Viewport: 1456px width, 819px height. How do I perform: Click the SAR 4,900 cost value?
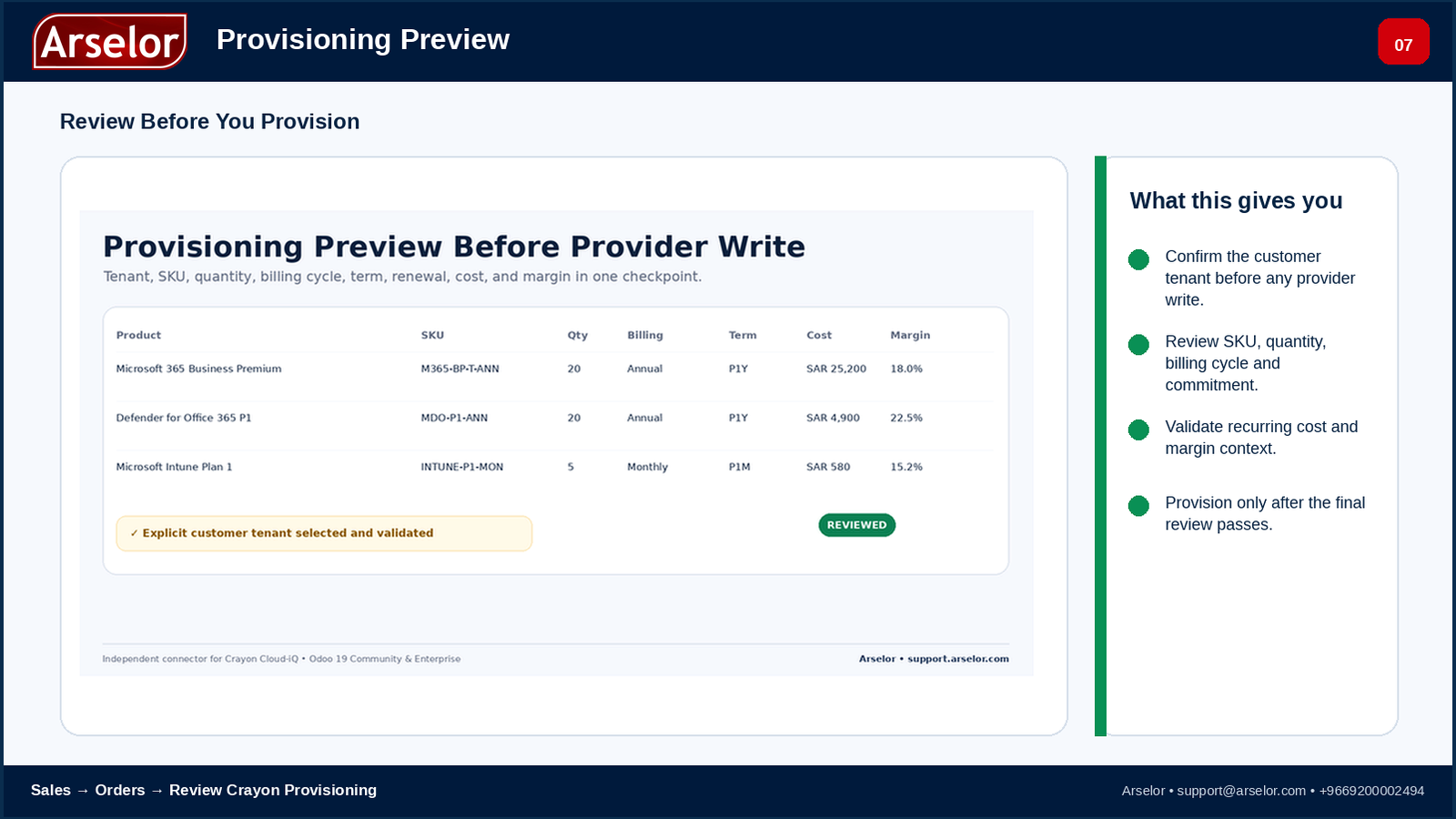[x=833, y=418]
